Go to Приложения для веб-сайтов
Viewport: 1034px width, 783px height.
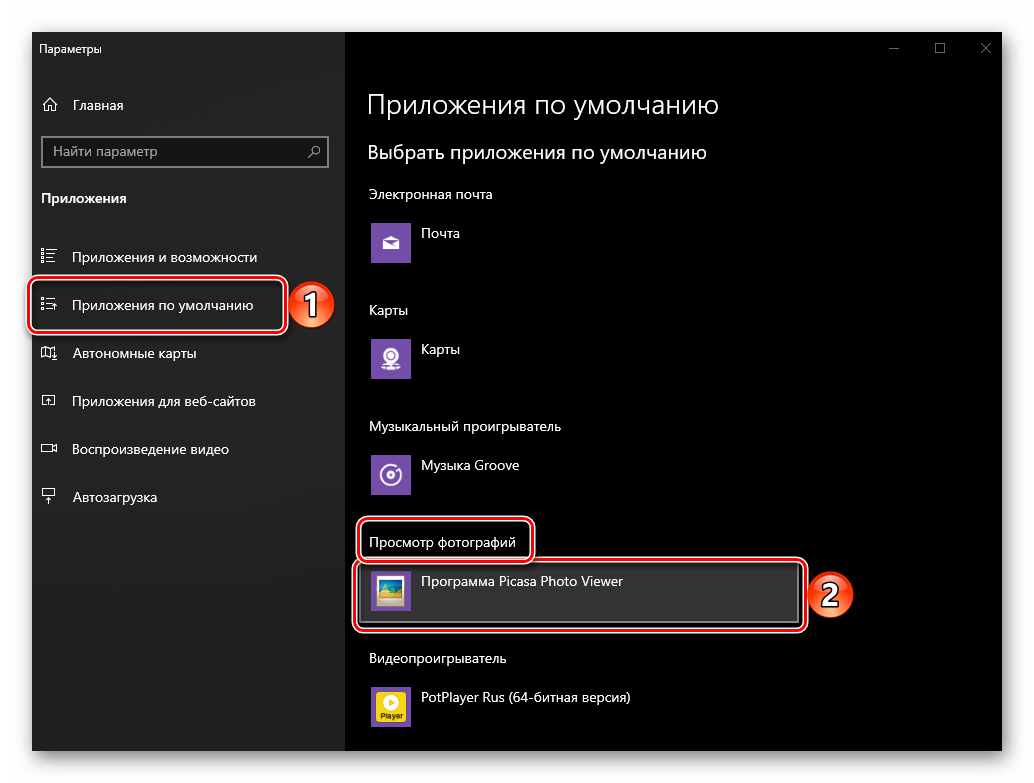pos(164,401)
